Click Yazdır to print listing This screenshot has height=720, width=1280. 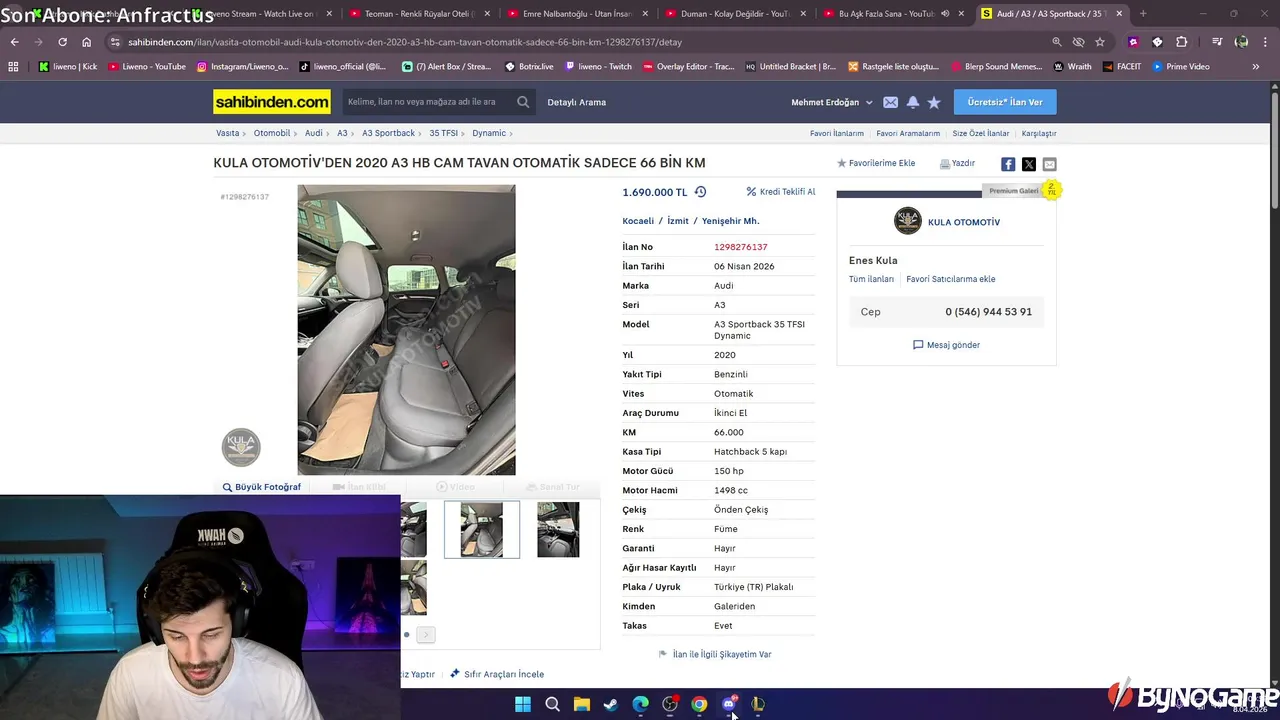pyautogui.click(x=957, y=163)
